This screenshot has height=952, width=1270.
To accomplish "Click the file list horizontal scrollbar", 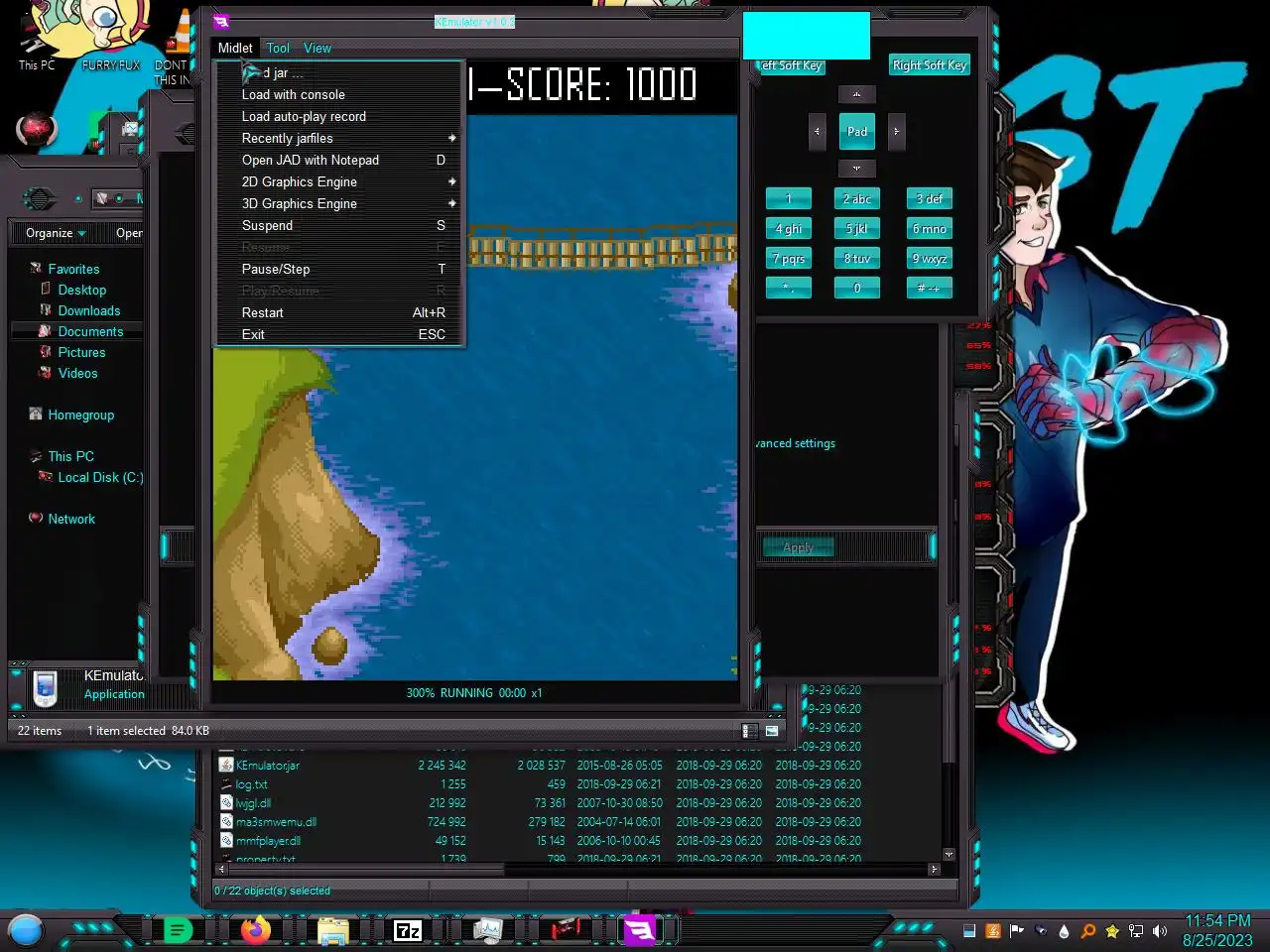I will click(x=577, y=869).
